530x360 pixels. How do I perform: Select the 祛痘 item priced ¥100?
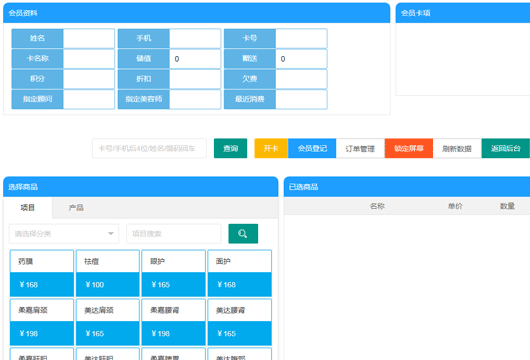108,273
